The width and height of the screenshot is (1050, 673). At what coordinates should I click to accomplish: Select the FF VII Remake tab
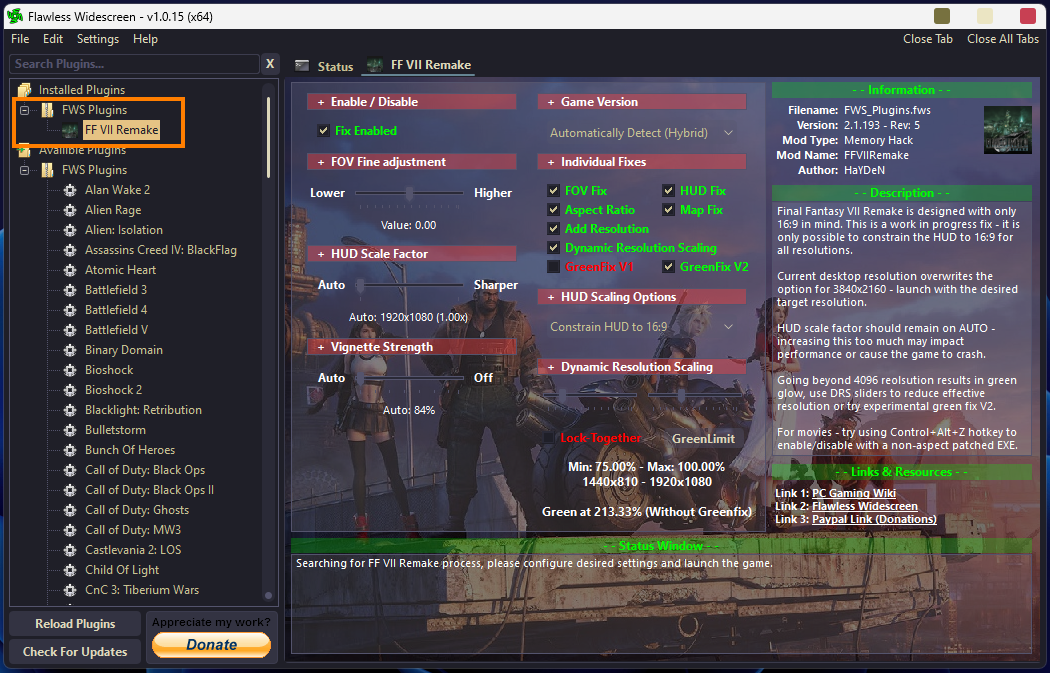click(419, 65)
